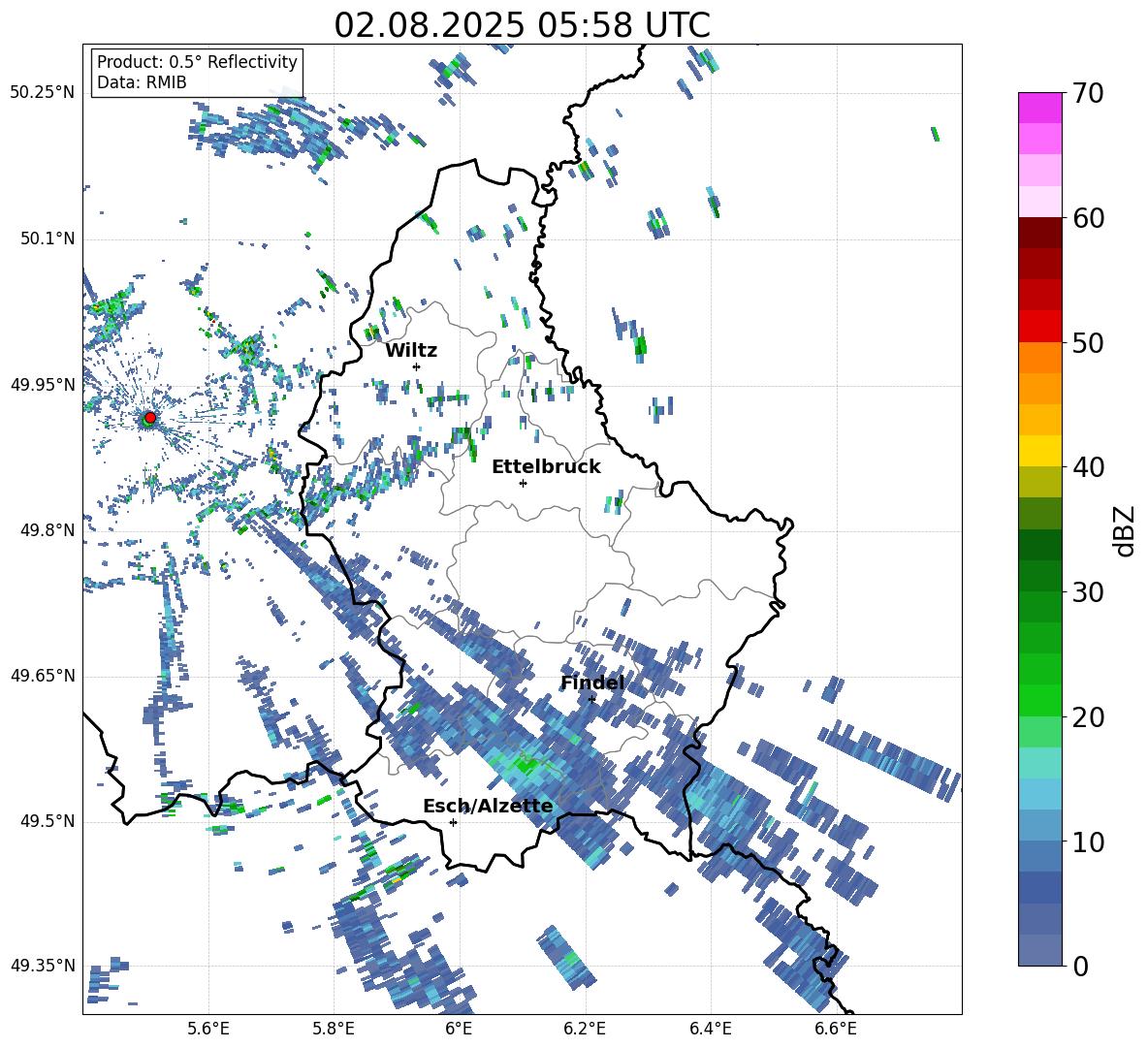Click the bright red colorbar band near 50
This screenshot has height=1048, width=1148.
(x=1039, y=327)
